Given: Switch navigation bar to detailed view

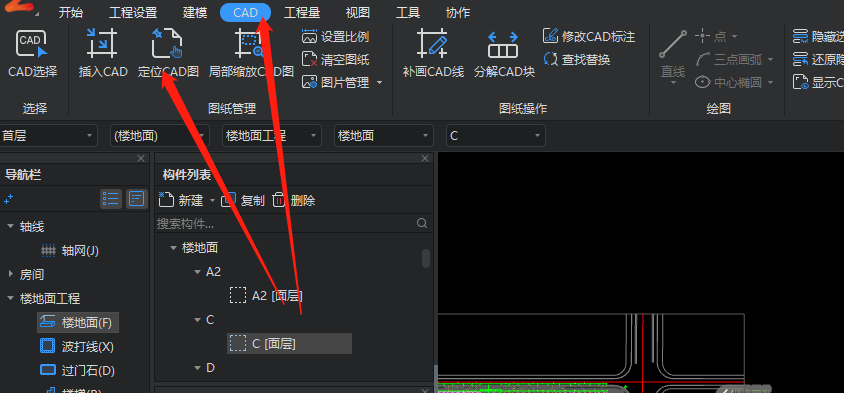Looking at the screenshot, I should coord(137,199).
